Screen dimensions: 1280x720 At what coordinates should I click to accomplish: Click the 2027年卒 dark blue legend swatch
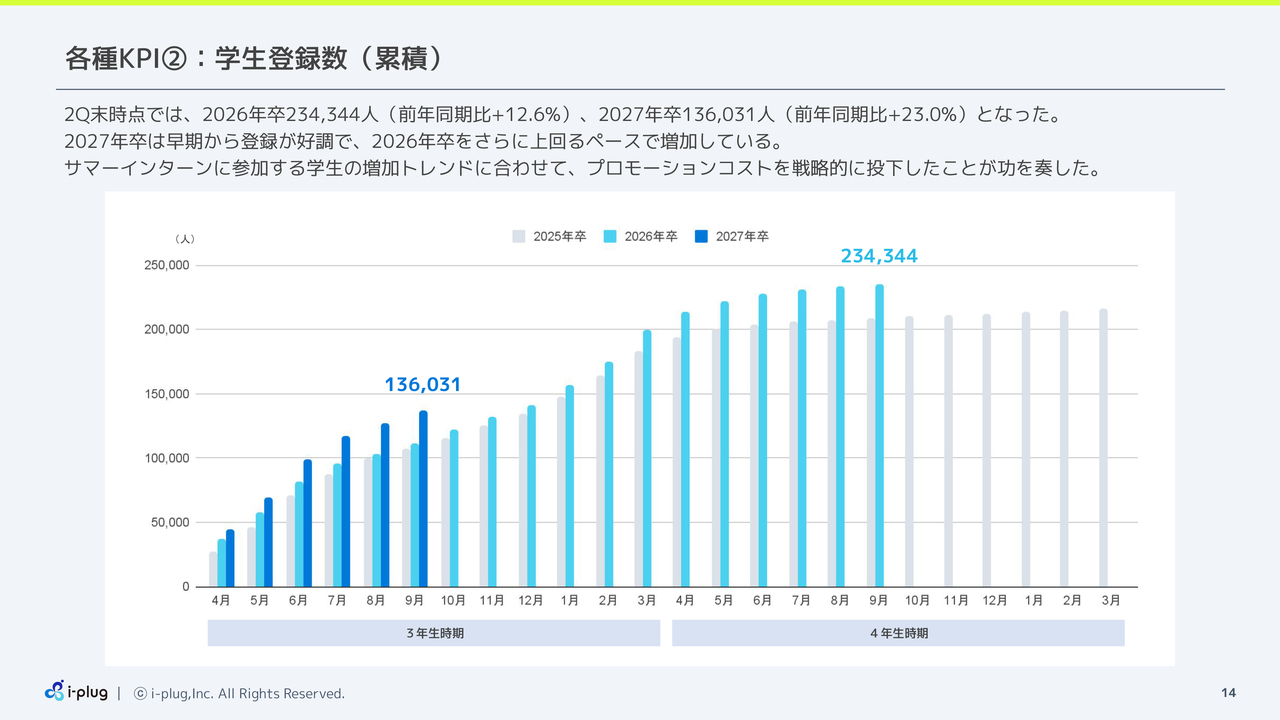701,236
